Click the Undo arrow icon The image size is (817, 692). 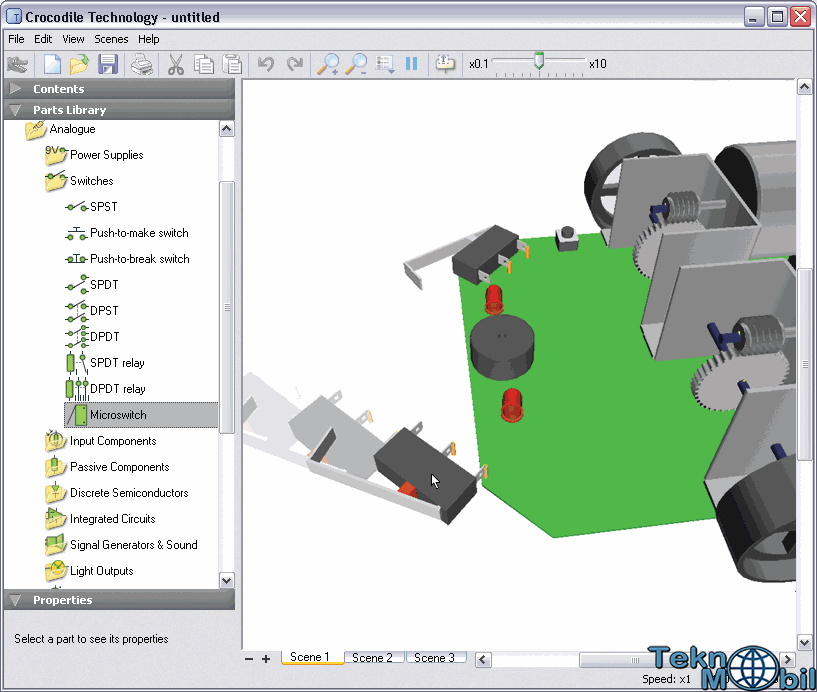pos(265,64)
